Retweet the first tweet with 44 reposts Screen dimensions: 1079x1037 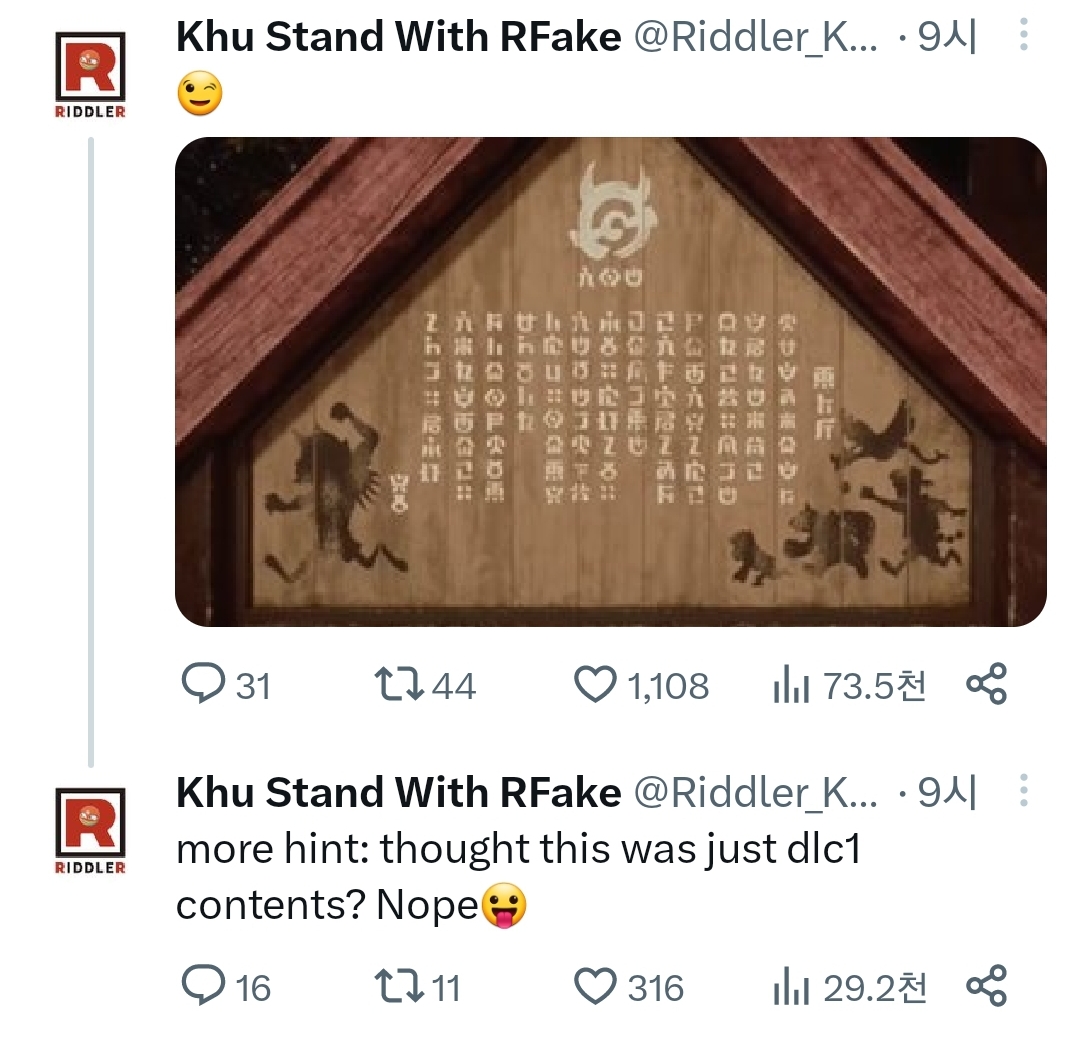425,684
